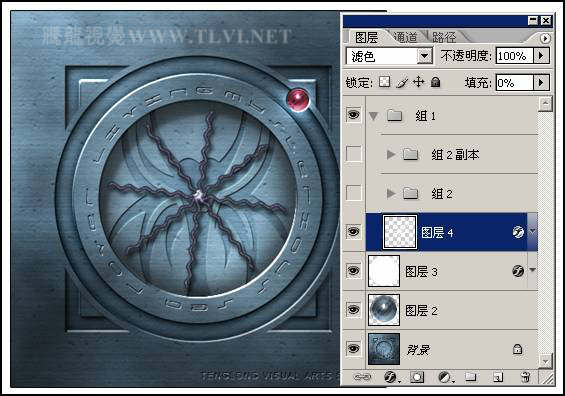Click the 背景 layer lock icon
Viewport: 565px width, 396px height.
(517, 349)
